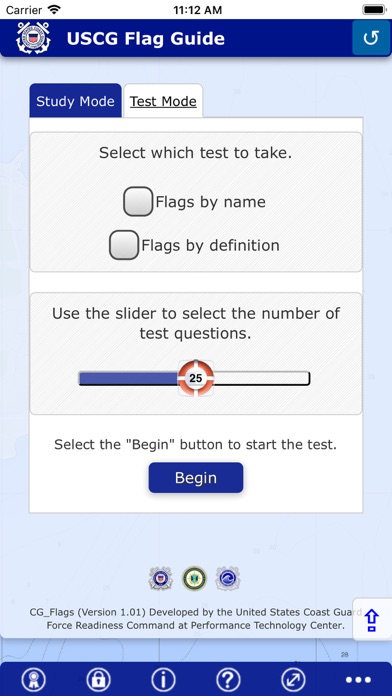Check the Flags by name option
Viewport: 392px width, 696px height.
[138, 202]
